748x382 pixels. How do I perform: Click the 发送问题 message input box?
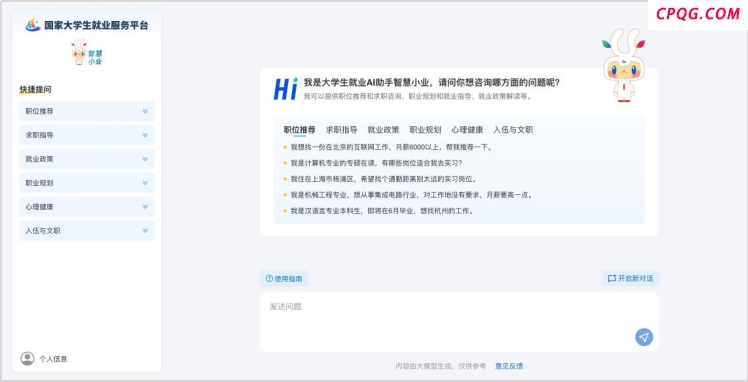click(x=459, y=322)
